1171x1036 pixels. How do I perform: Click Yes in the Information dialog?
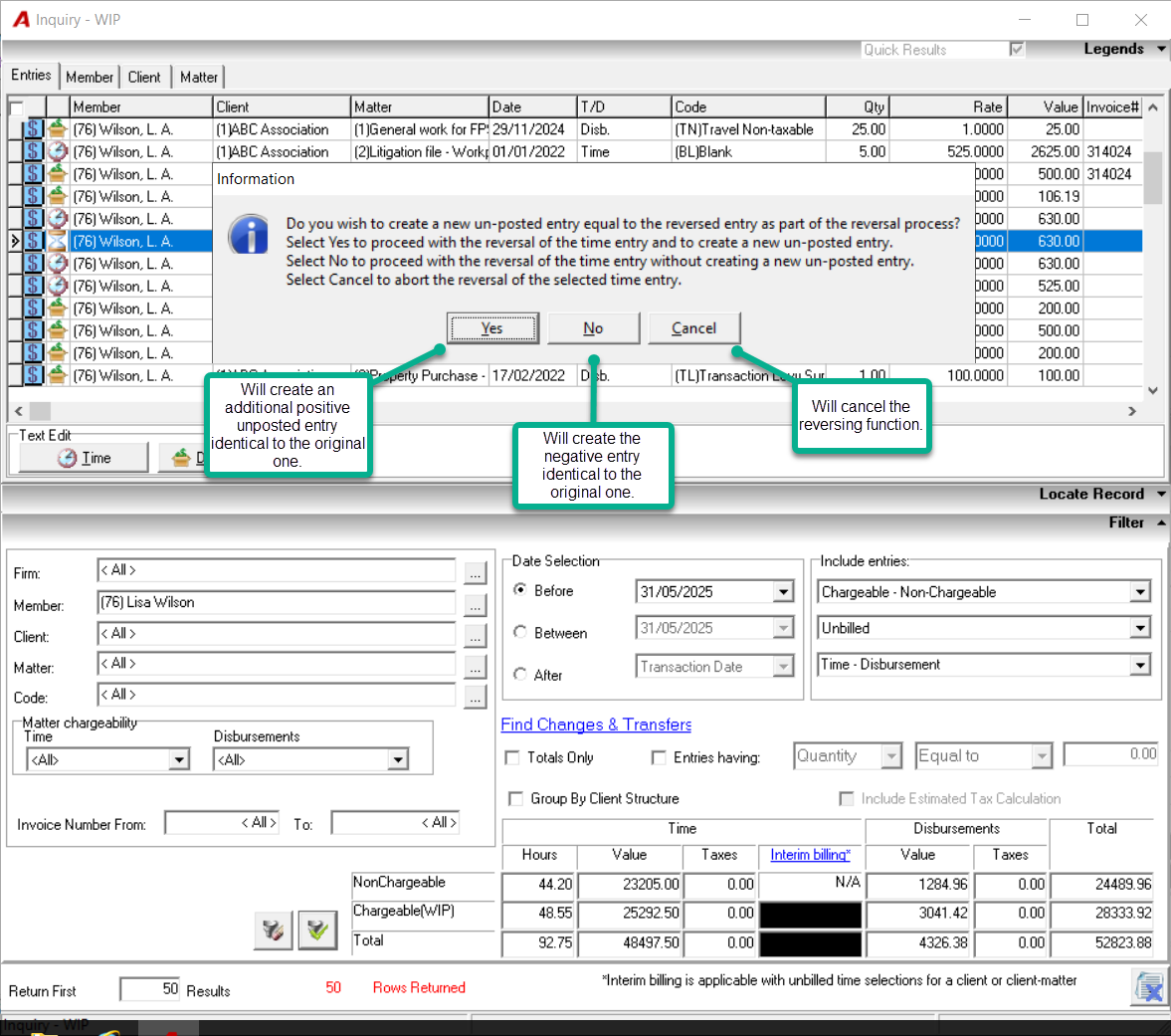tap(492, 327)
